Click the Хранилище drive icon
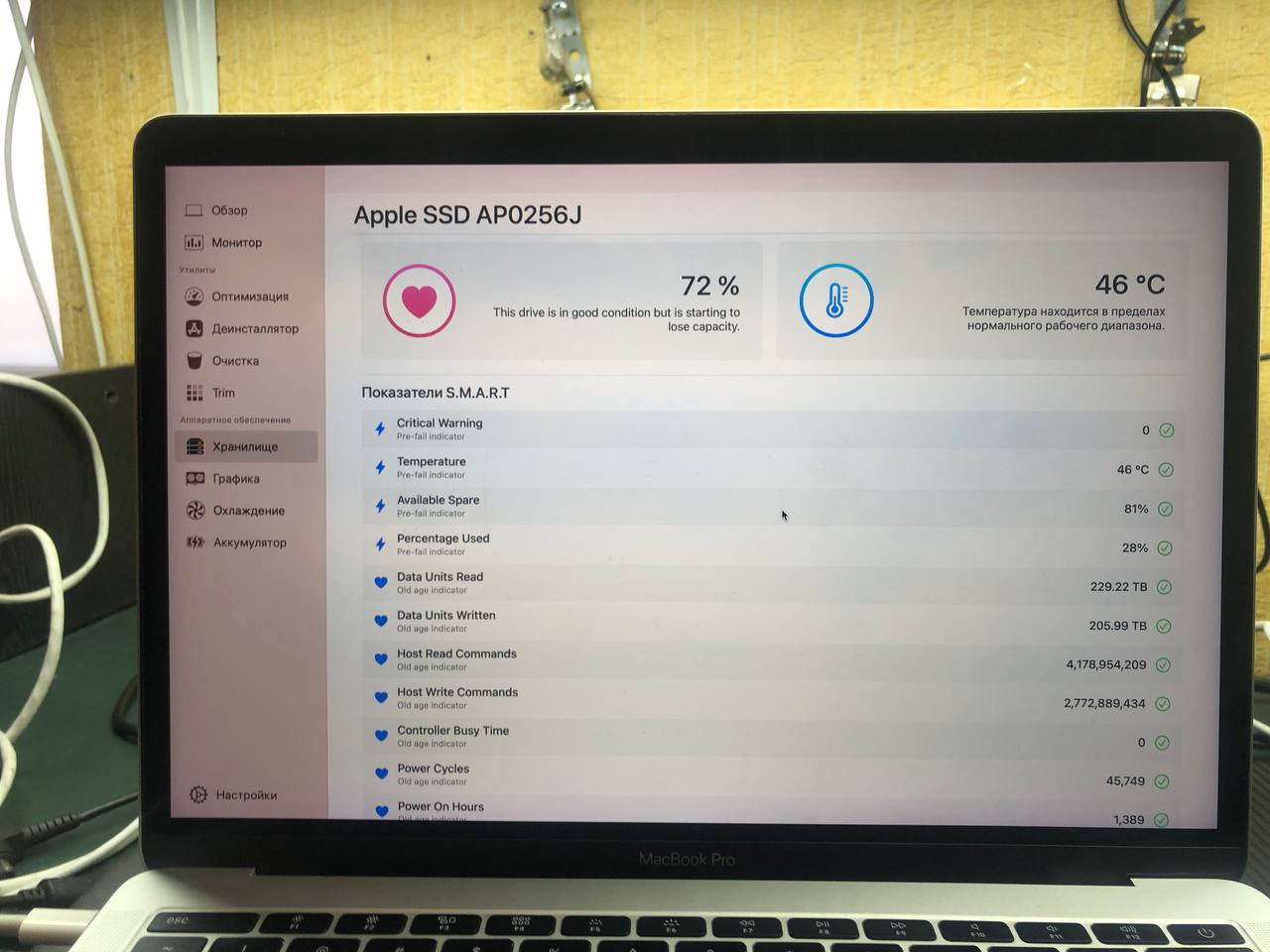The image size is (1270, 952). point(195,446)
